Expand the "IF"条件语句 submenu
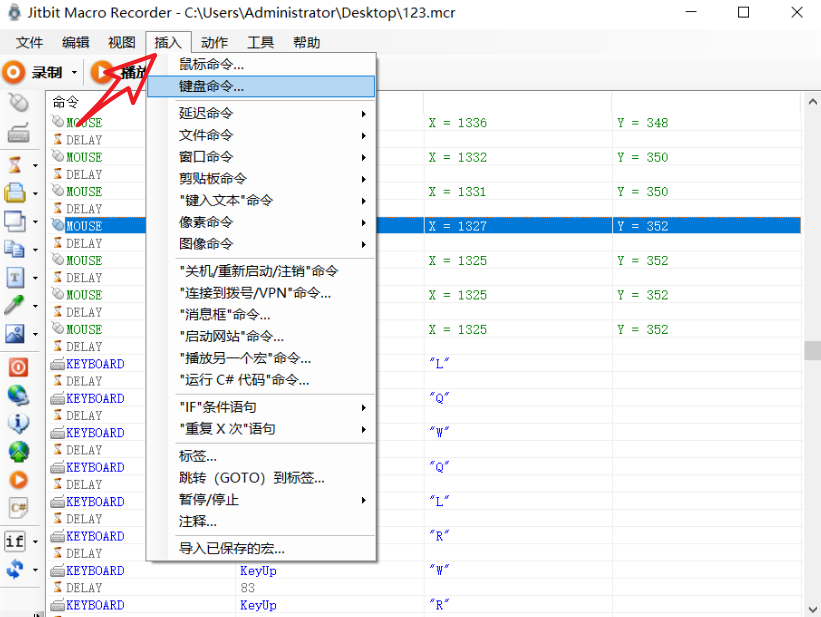Viewport: 821px width, 617px height. pyautogui.click(x=261, y=407)
